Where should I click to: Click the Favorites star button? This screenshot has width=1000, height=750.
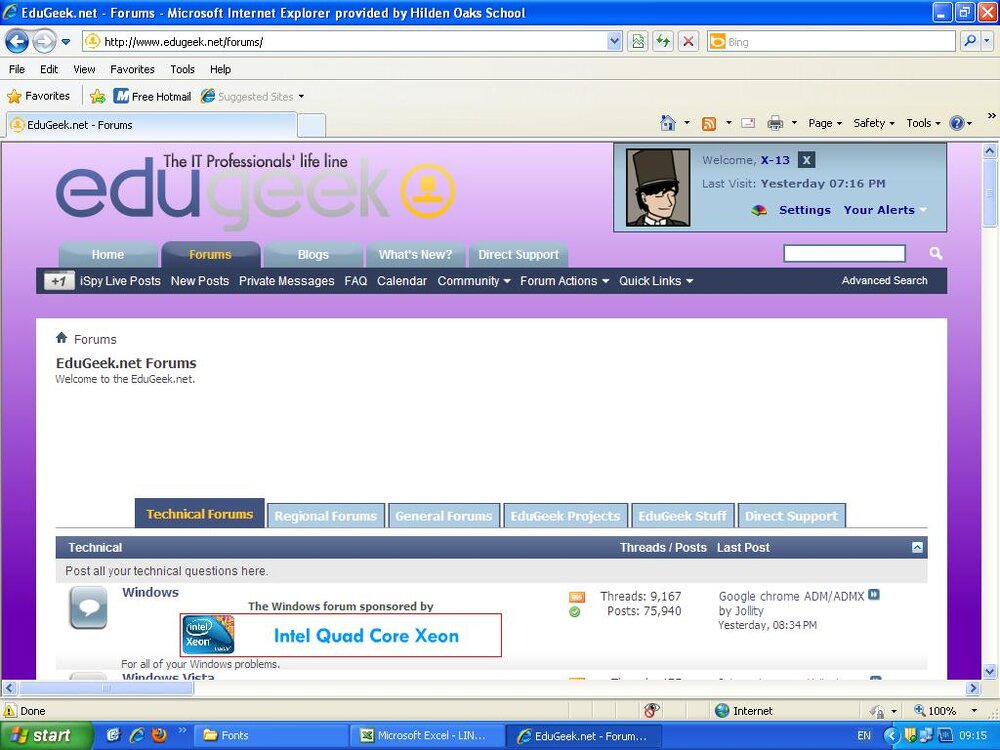[38, 96]
